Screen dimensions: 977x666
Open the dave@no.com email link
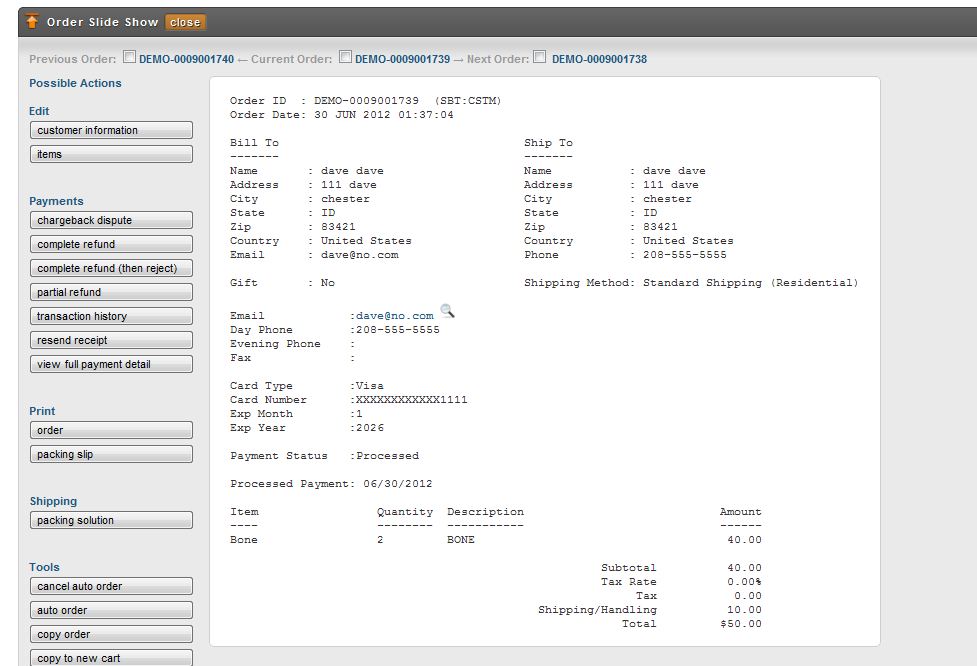[394, 316]
